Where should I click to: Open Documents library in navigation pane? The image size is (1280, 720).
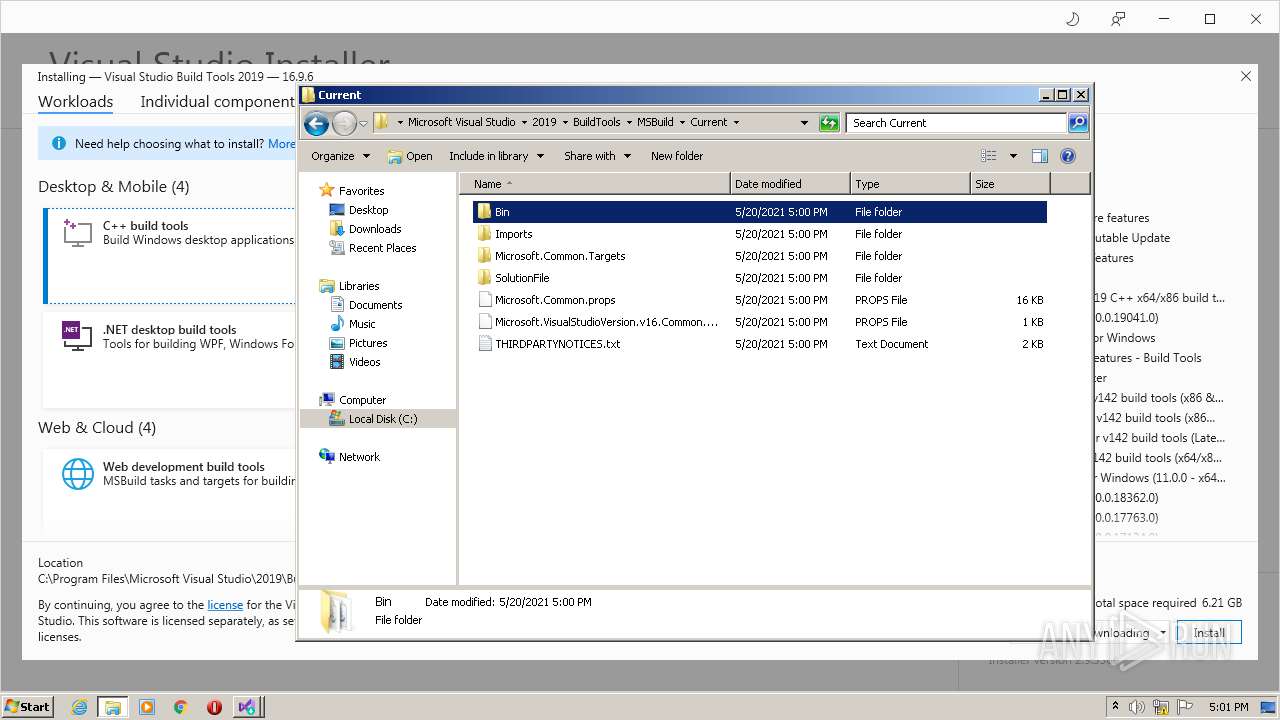pyautogui.click(x=375, y=305)
